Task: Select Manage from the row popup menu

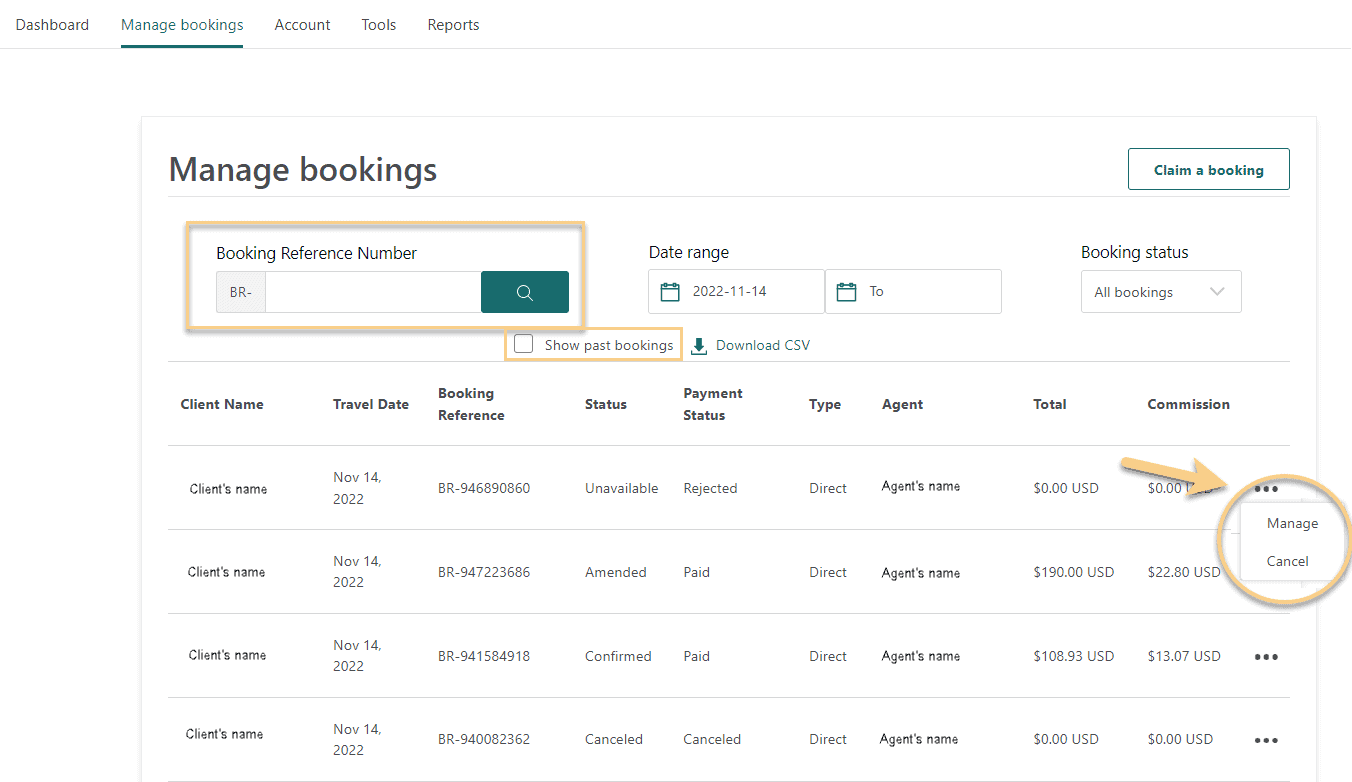Action: [x=1292, y=523]
